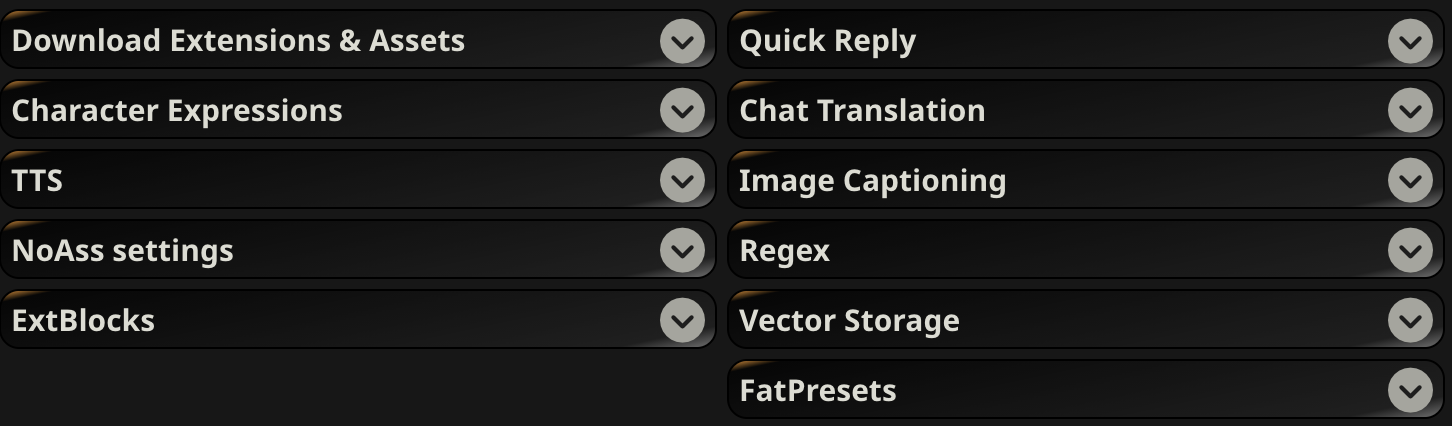Click the Image Captioning title
Viewport: 1452px width, 426px height.
tap(872, 181)
